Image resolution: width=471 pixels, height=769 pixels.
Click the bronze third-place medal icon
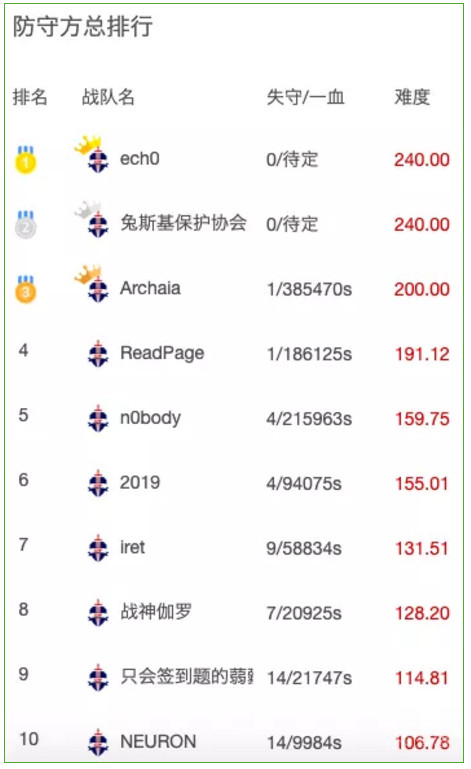click(x=26, y=289)
